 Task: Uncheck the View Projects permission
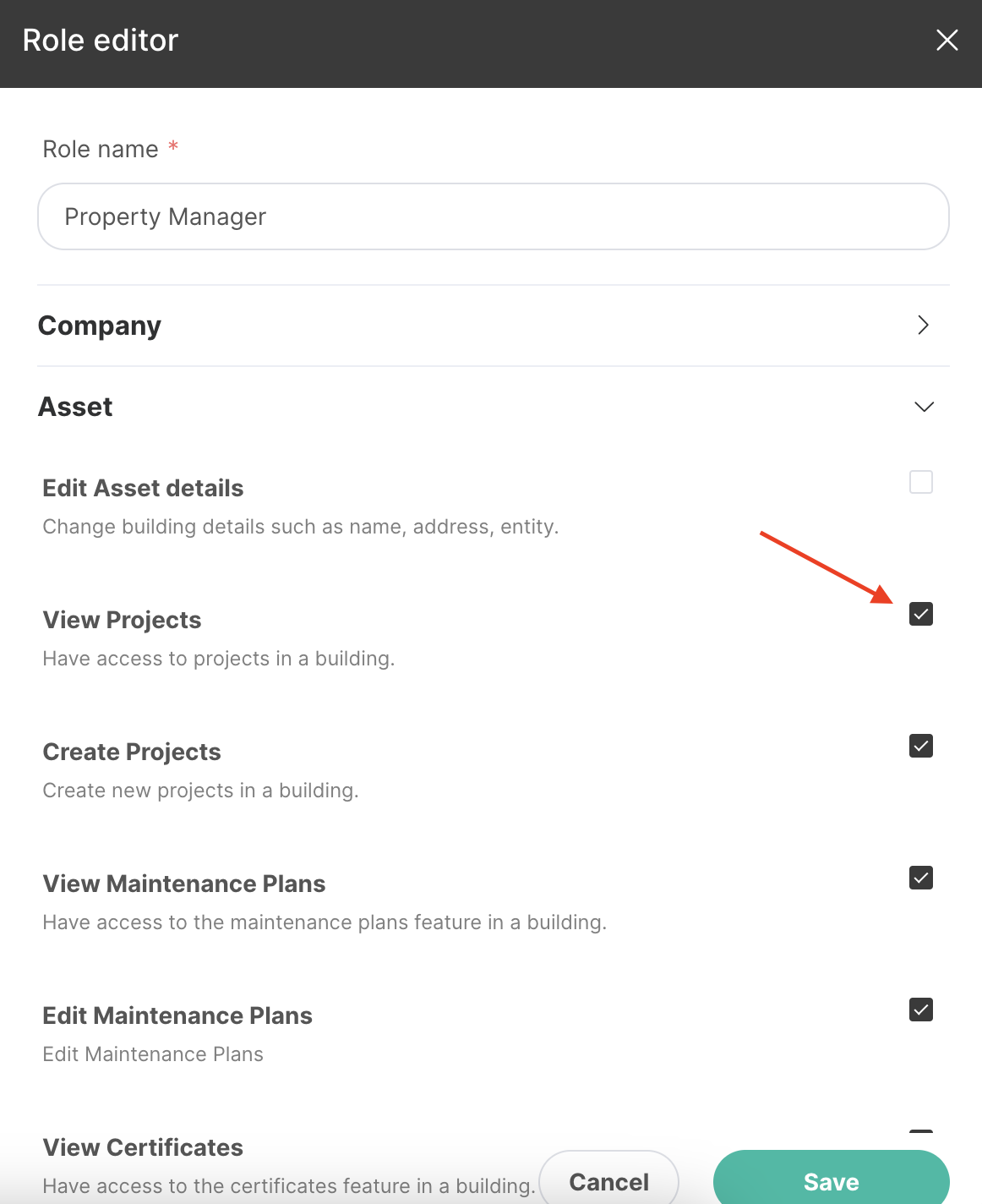pyautogui.click(x=920, y=614)
